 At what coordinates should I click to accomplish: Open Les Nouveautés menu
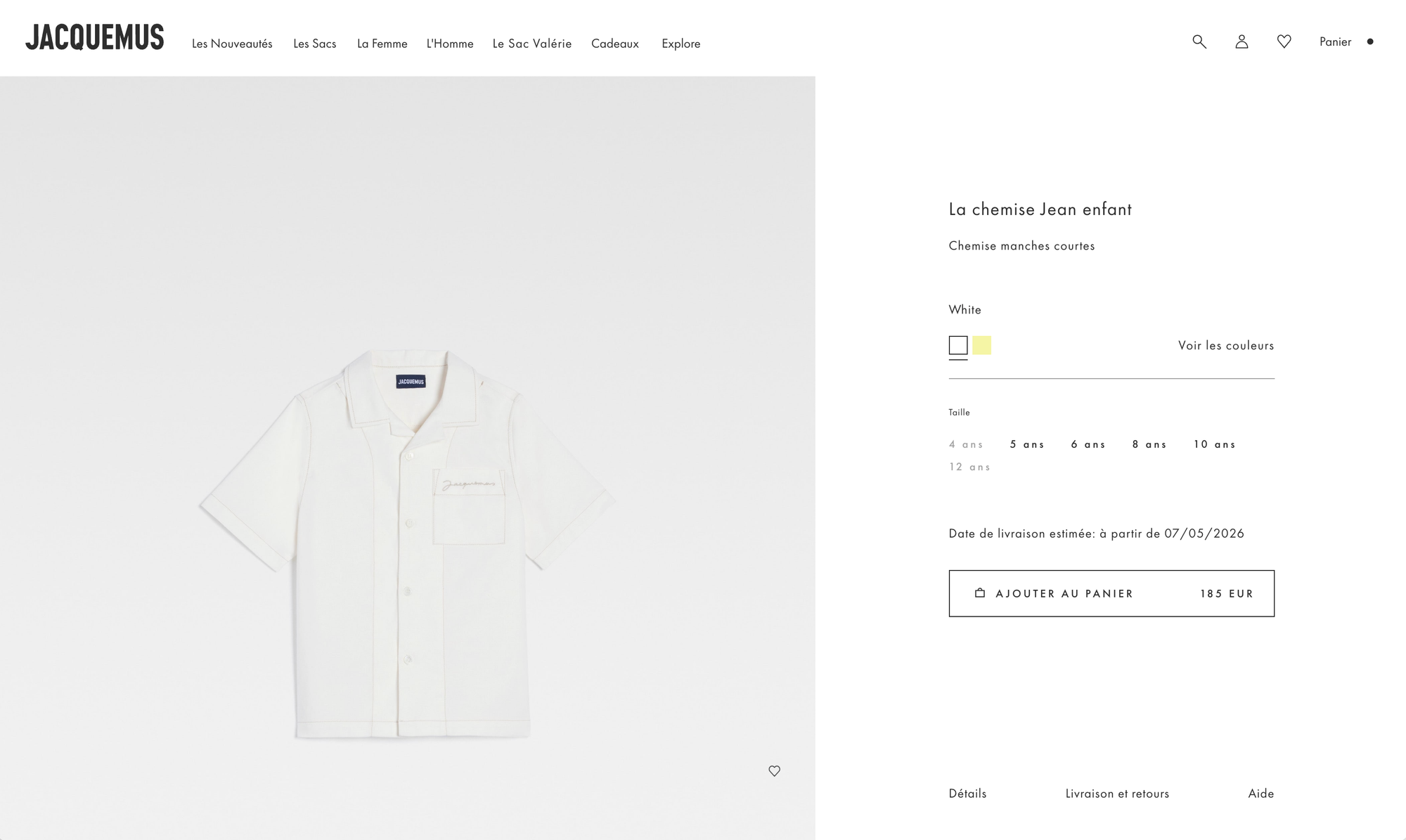232,44
